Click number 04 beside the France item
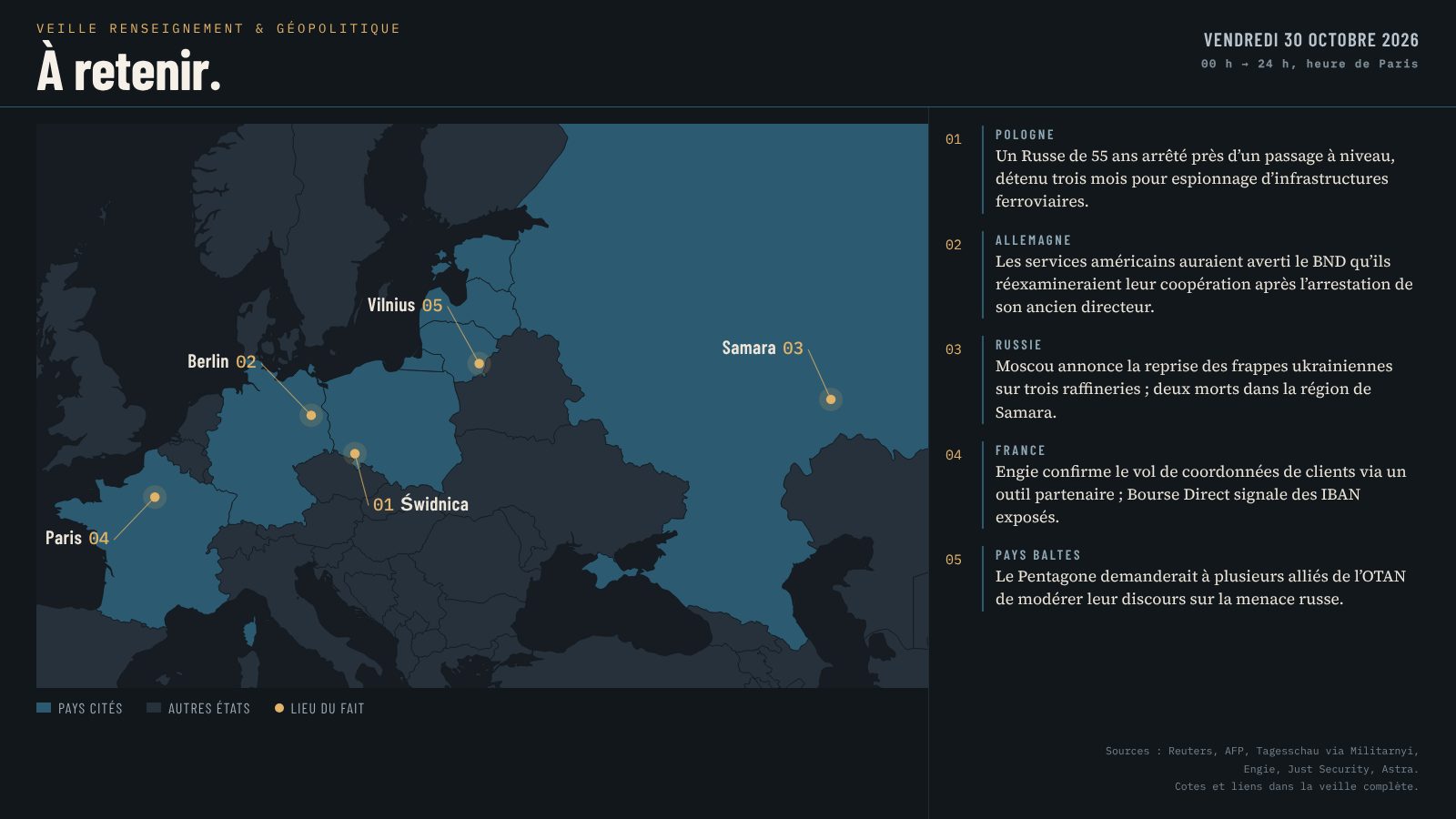 pos(953,455)
